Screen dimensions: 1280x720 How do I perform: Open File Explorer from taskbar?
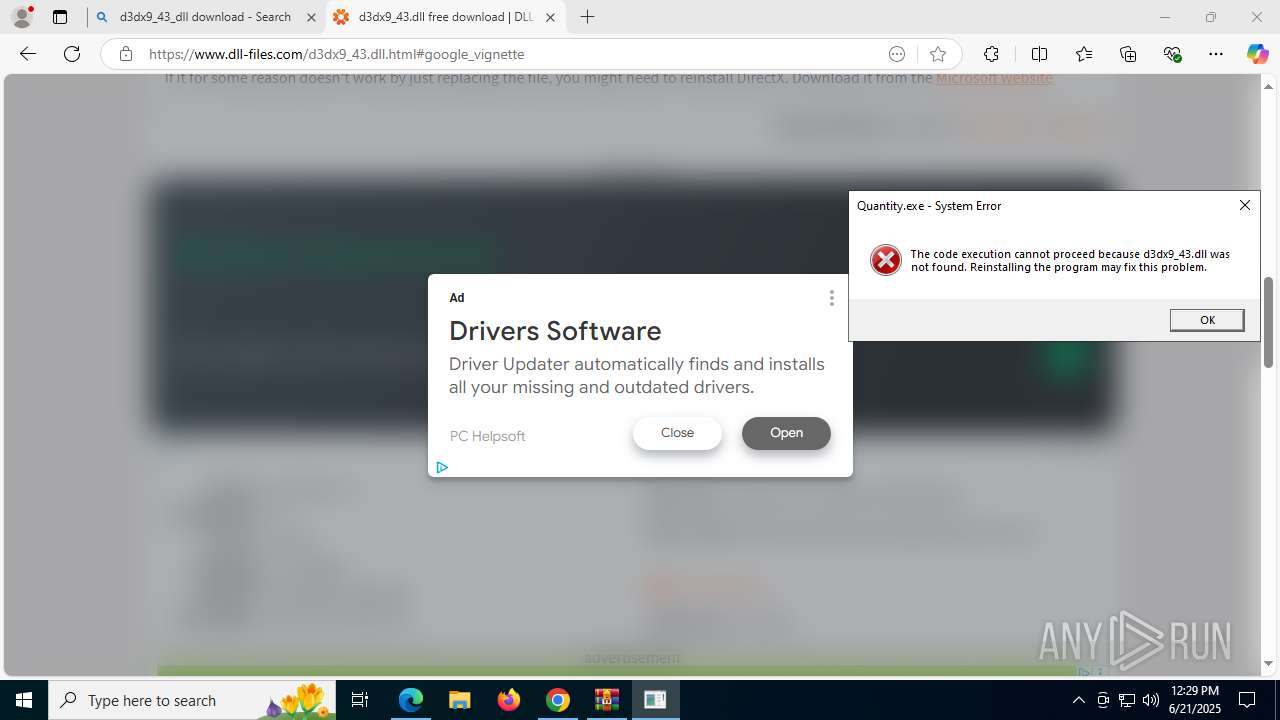pyautogui.click(x=460, y=700)
